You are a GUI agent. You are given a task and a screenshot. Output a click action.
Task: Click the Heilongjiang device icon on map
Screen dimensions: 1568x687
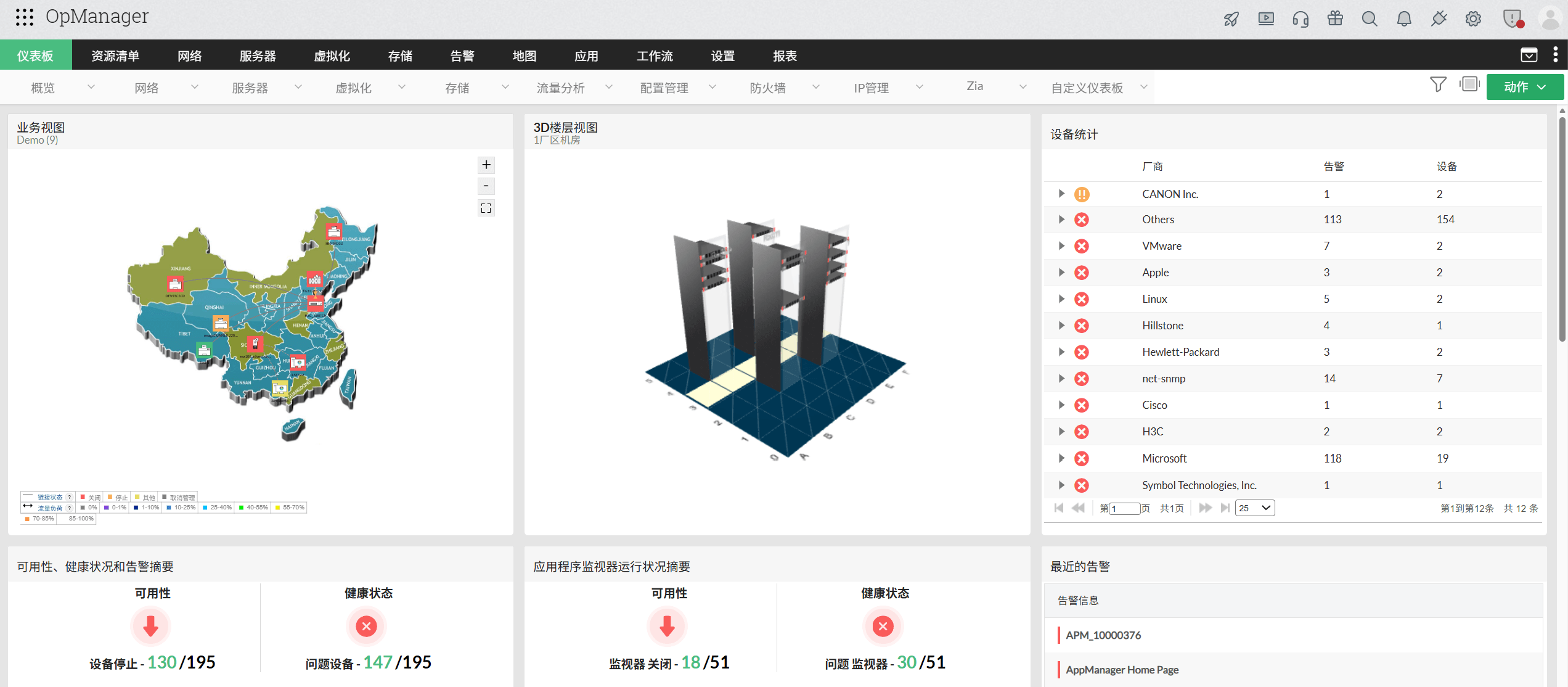tap(334, 232)
